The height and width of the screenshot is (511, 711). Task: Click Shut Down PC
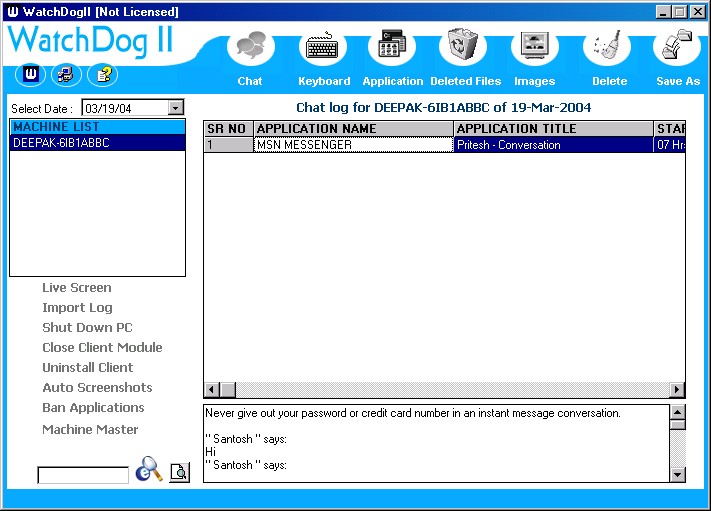[87, 327]
